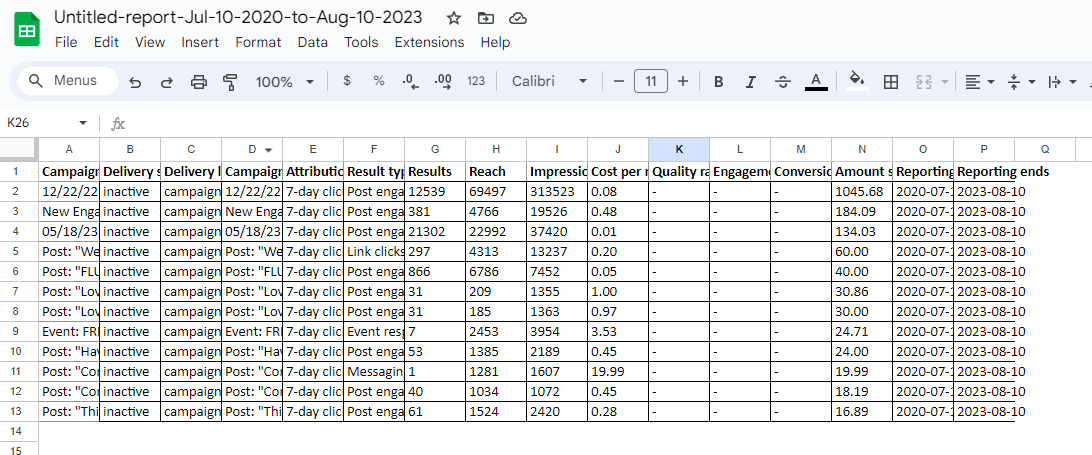The width and height of the screenshot is (1092, 455).
Task: Open the horizontal align dropdown
Action: point(979,81)
